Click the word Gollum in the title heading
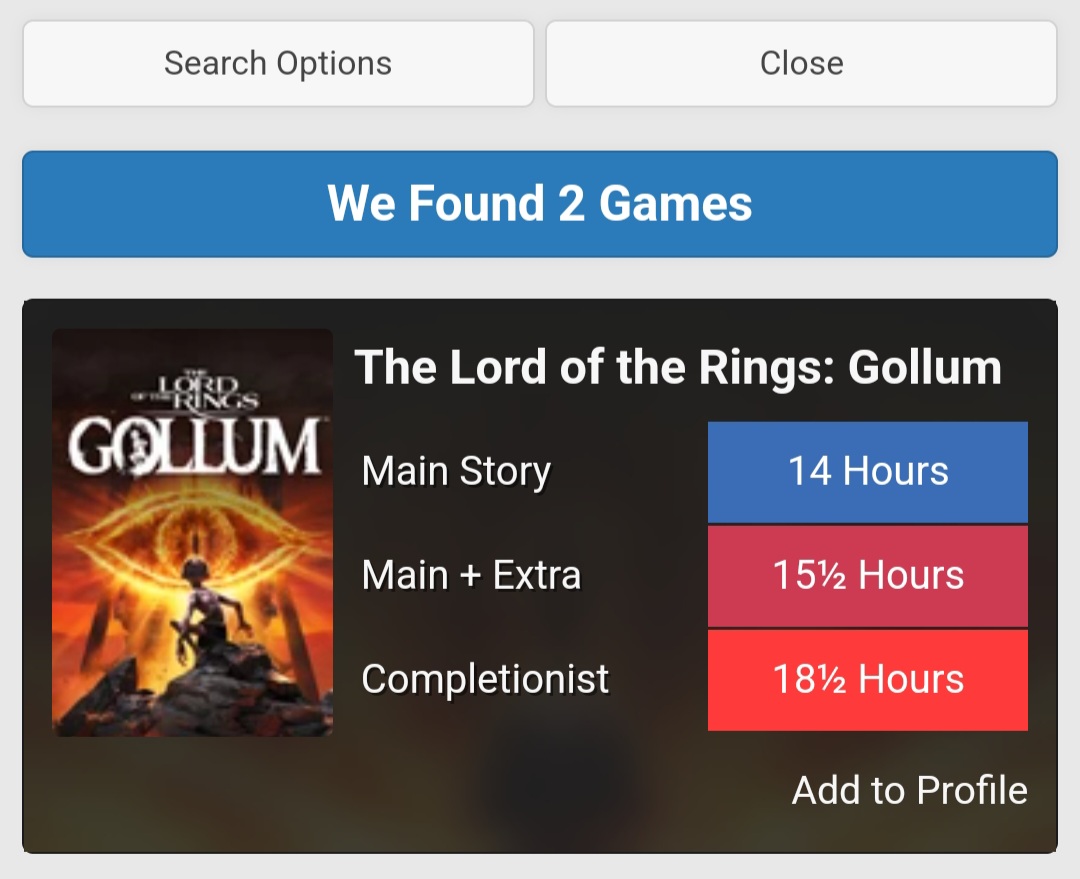The height and width of the screenshot is (879, 1080). [x=925, y=367]
